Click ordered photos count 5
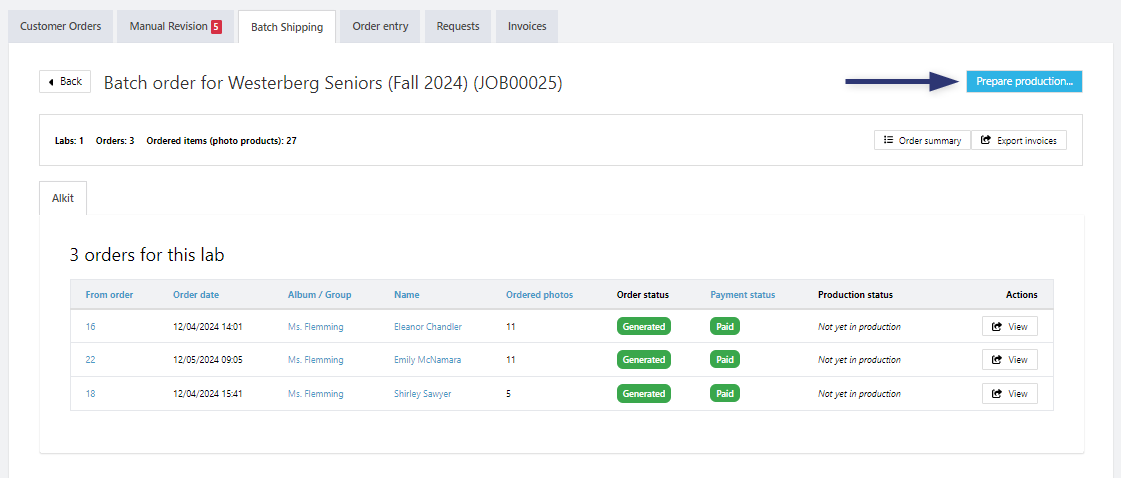Screen dimensions: 1121x478 click(508, 394)
